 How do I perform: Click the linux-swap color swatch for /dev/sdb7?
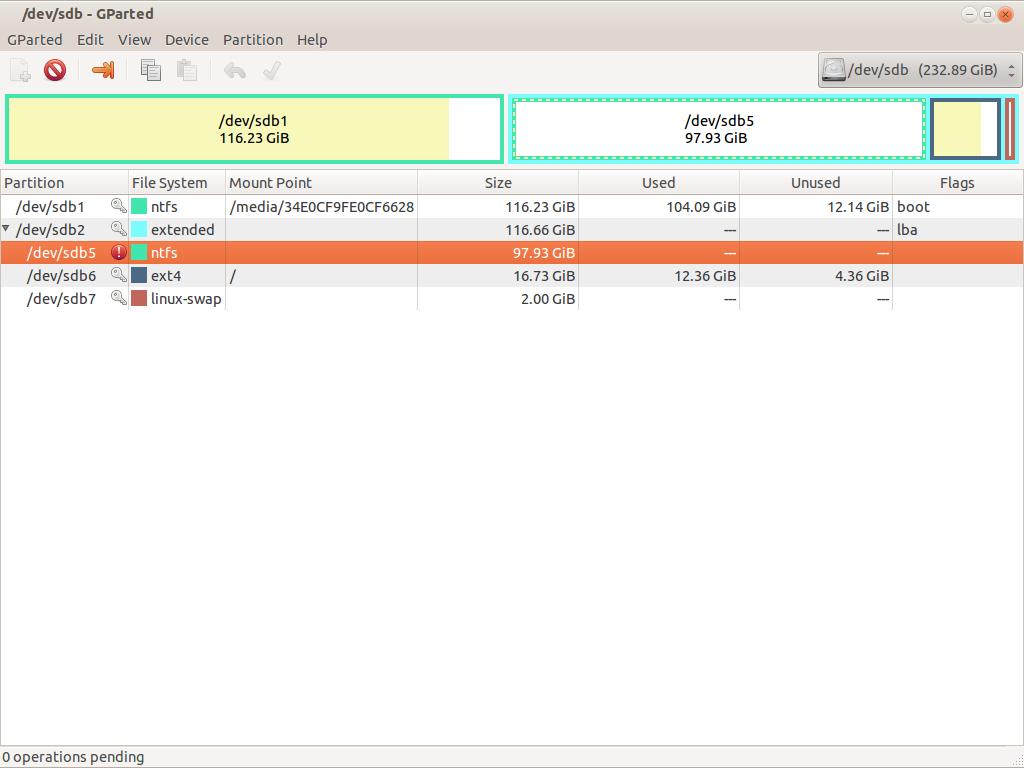point(139,299)
